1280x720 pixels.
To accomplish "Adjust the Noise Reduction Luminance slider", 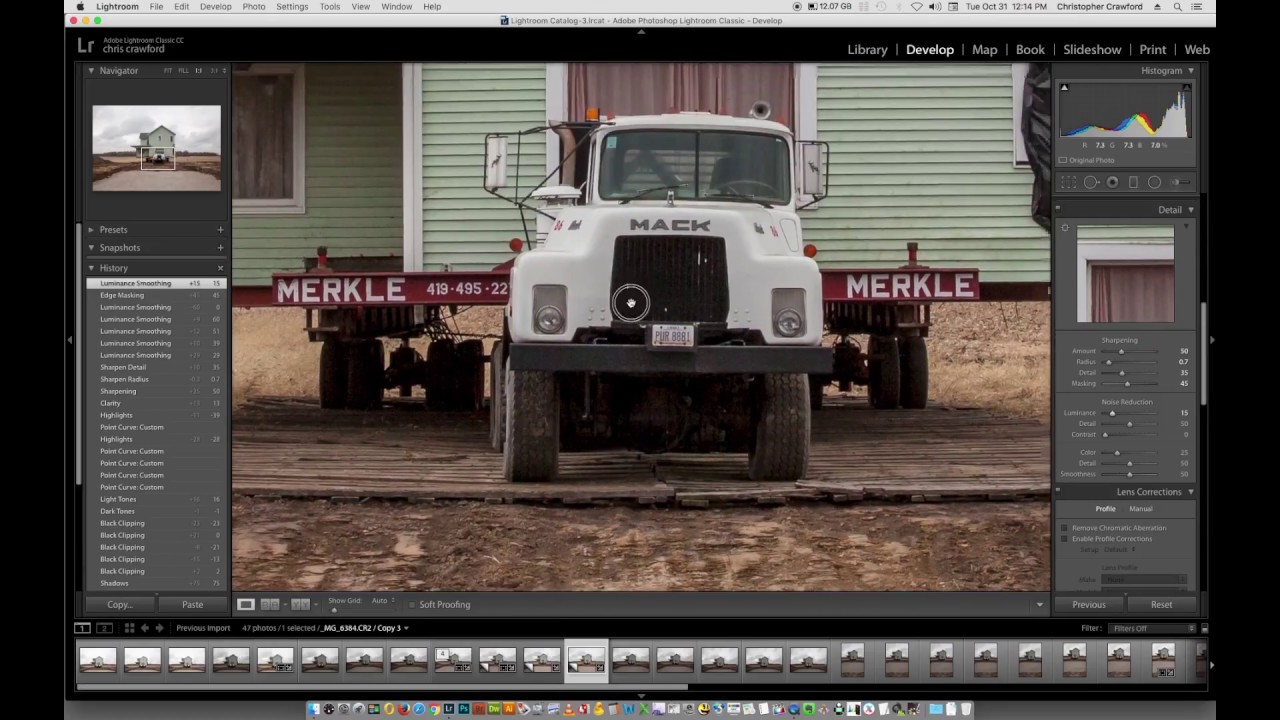I will [1112, 413].
